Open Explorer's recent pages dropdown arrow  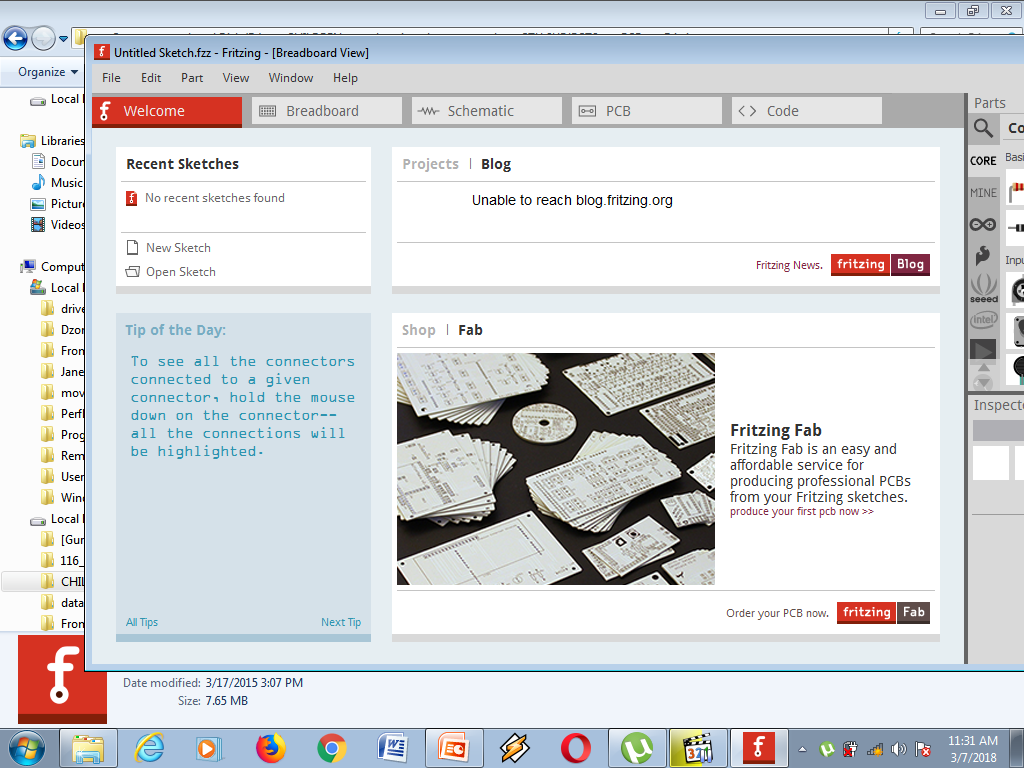click(x=63, y=39)
